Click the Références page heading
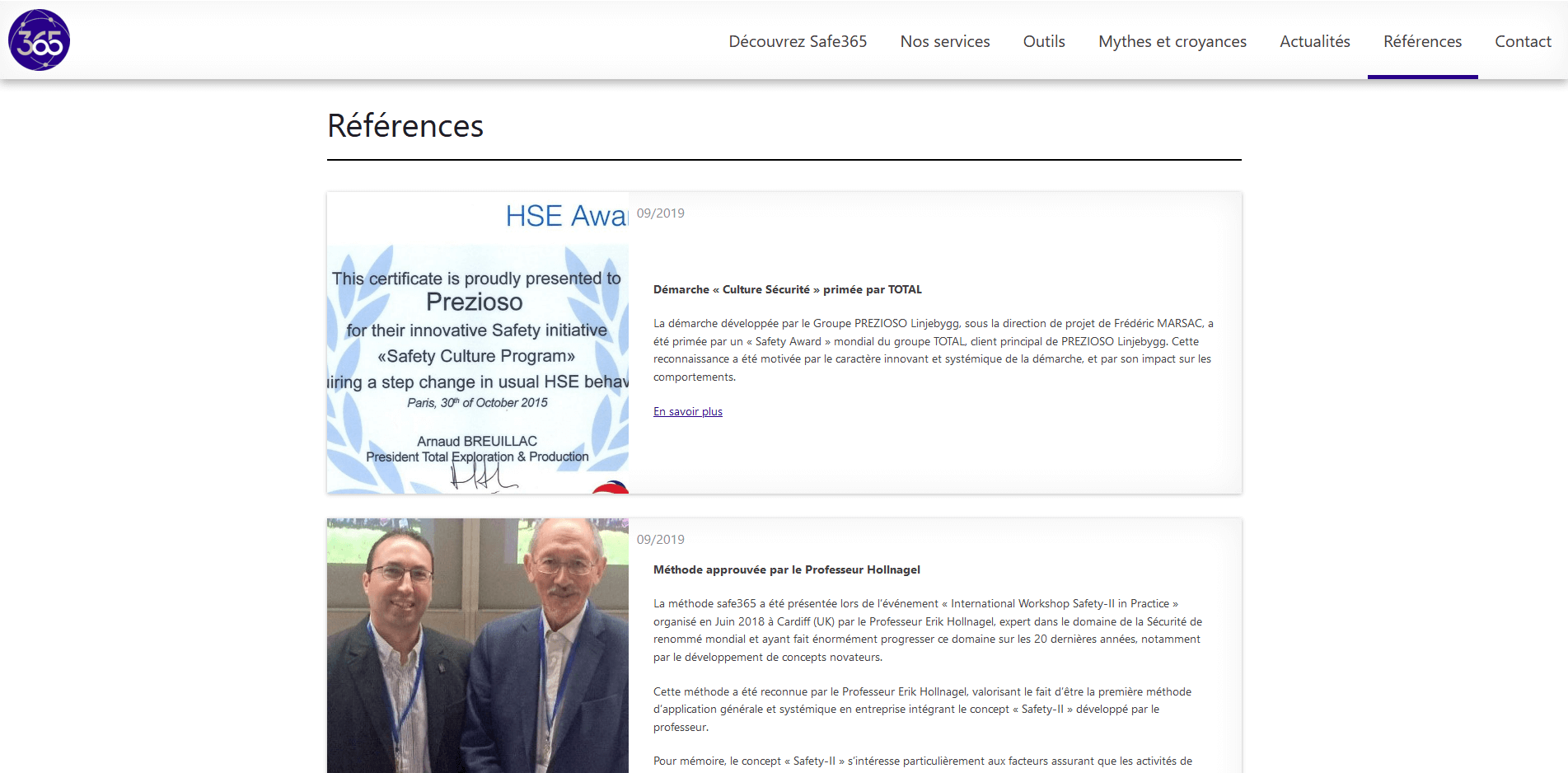 coord(405,126)
